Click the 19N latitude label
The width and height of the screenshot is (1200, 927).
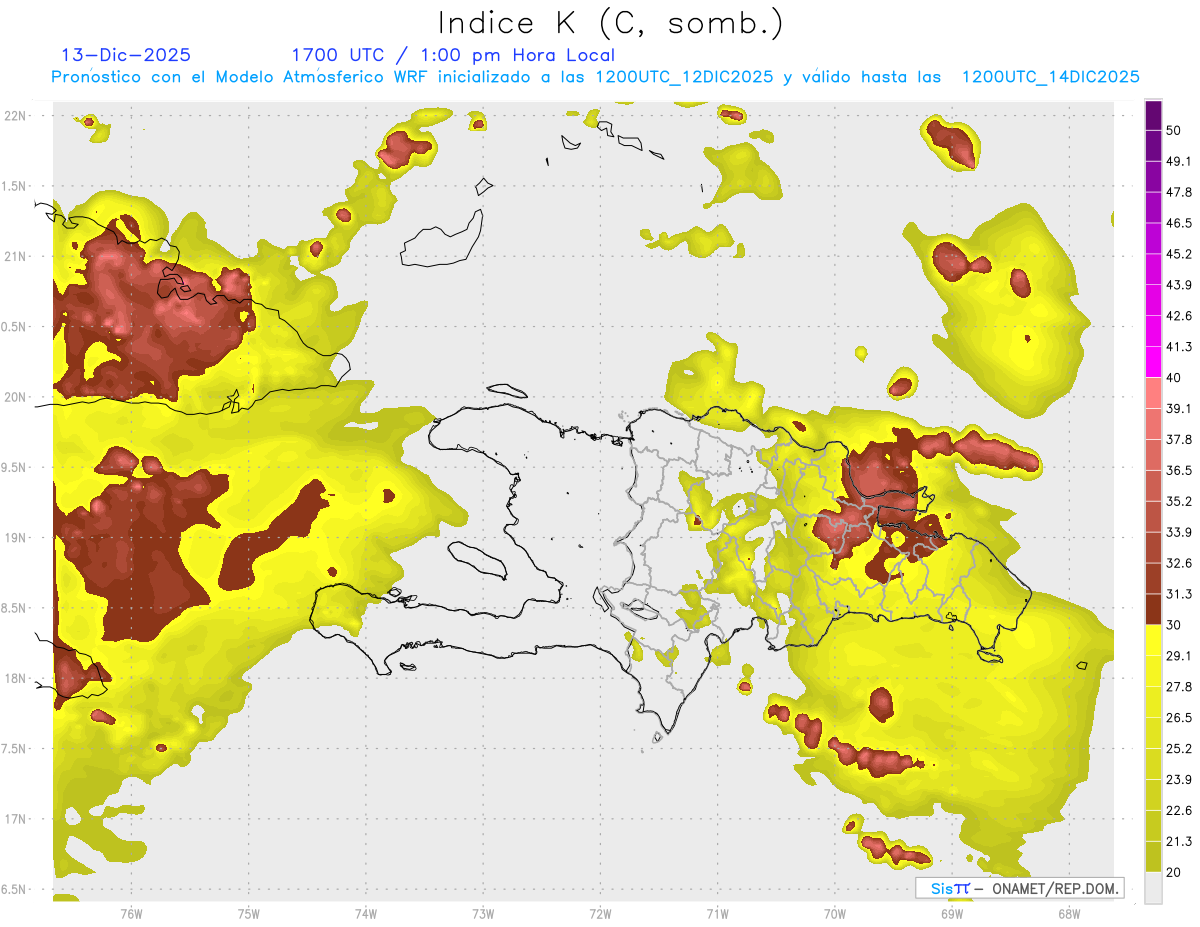coord(16,538)
